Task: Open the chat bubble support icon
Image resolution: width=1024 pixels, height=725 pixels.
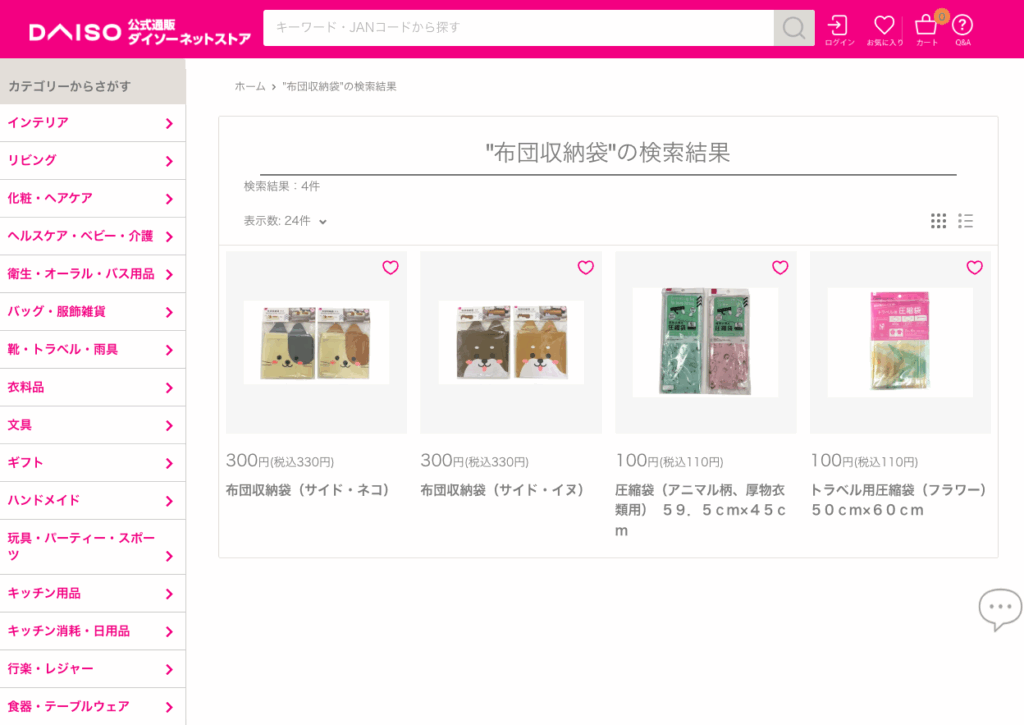Action: pyautogui.click(x=1000, y=609)
